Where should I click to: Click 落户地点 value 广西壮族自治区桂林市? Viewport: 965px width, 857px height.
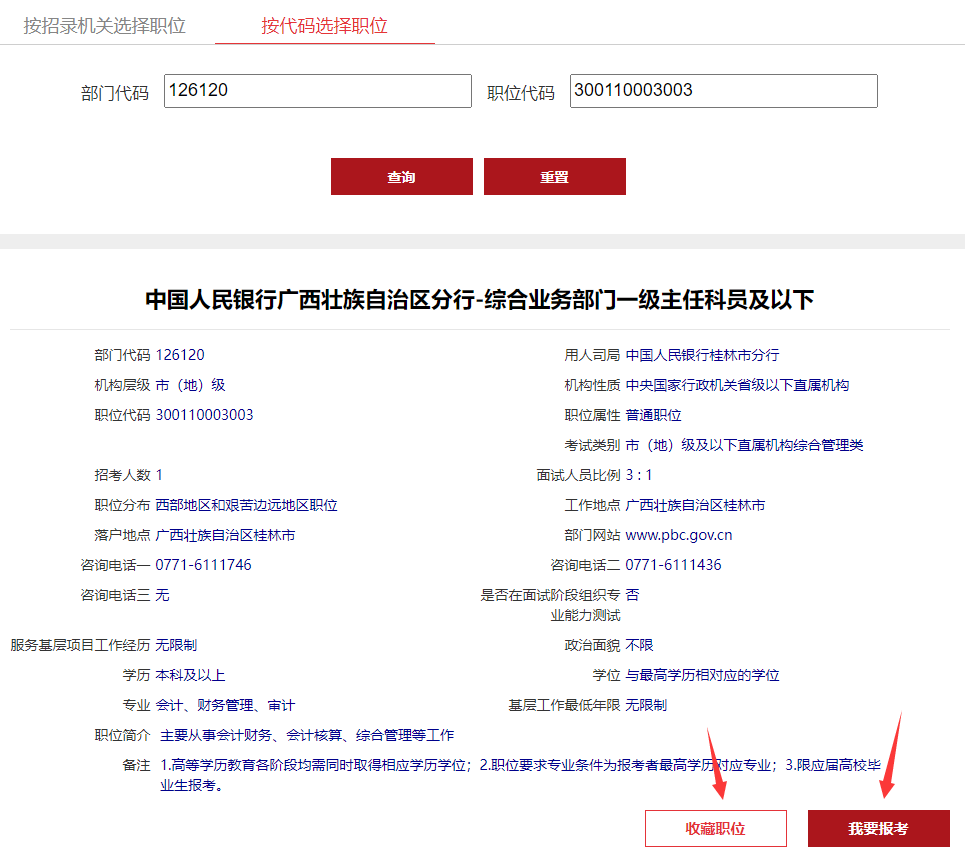pyautogui.click(x=225, y=535)
